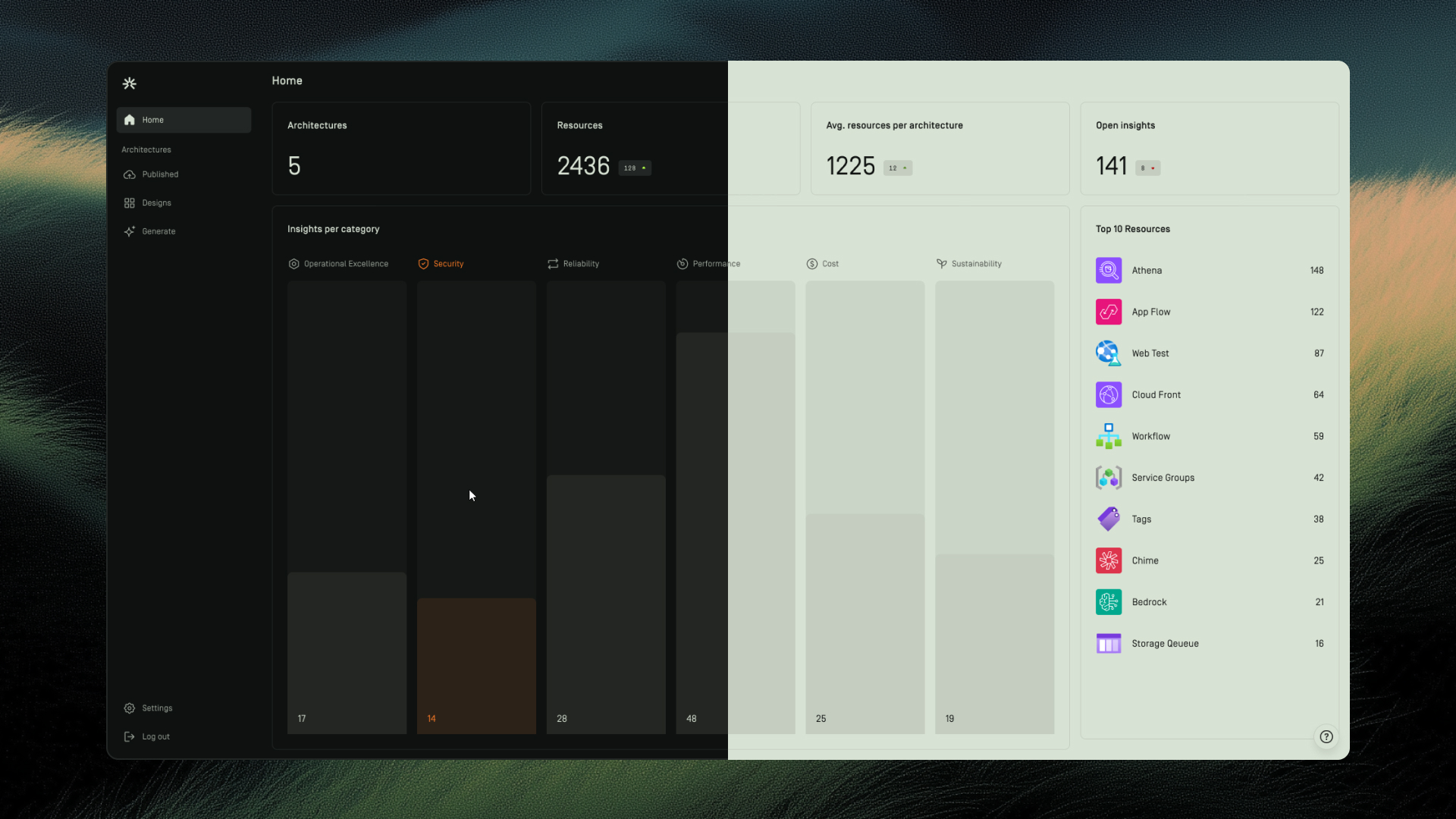Open Settings from sidebar
The height and width of the screenshot is (819, 1456).
tap(157, 708)
